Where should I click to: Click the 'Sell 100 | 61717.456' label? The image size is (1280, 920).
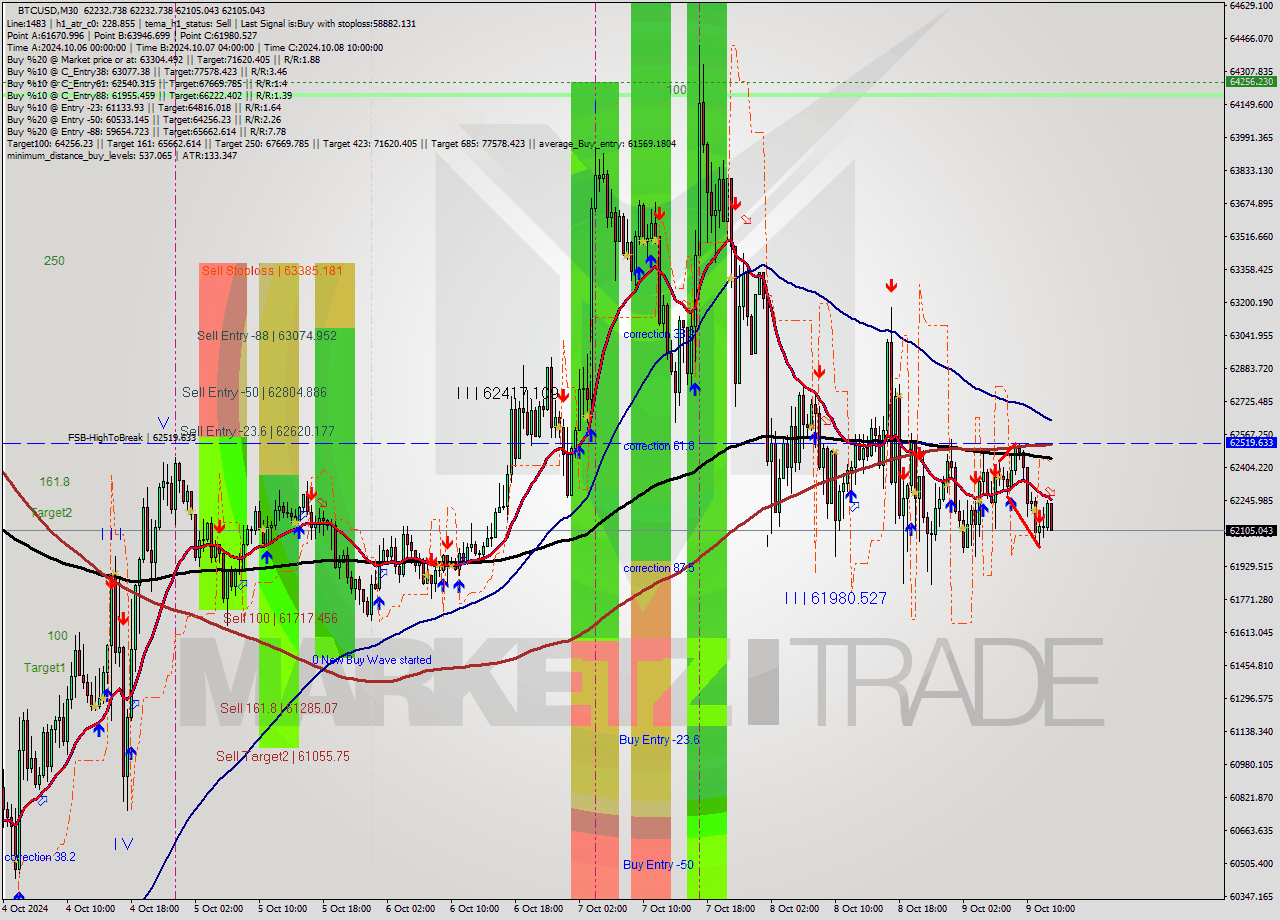point(280,619)
